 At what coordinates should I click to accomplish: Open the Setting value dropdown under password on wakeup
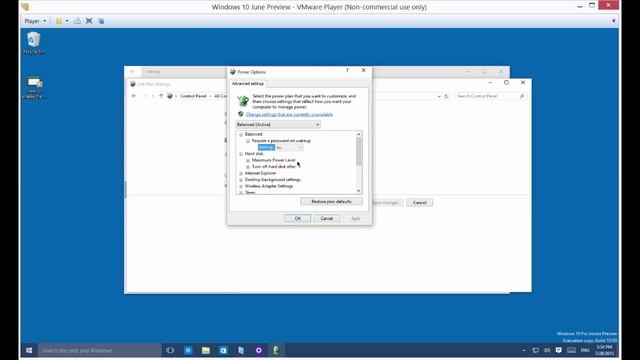pyautogui.click(x=289, y=147)
